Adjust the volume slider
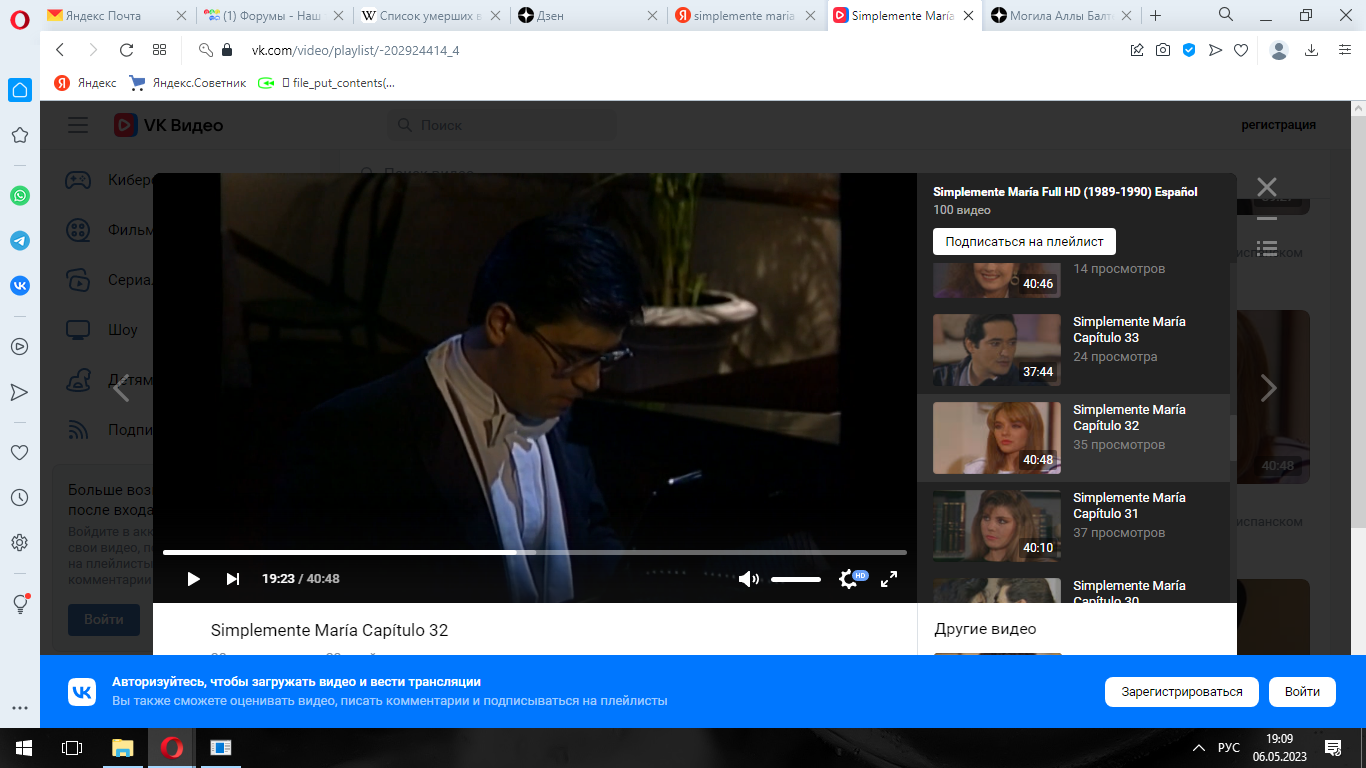The height and width of the screenshot is (768, 1366). pyautogui.click(x=796, y=579)
